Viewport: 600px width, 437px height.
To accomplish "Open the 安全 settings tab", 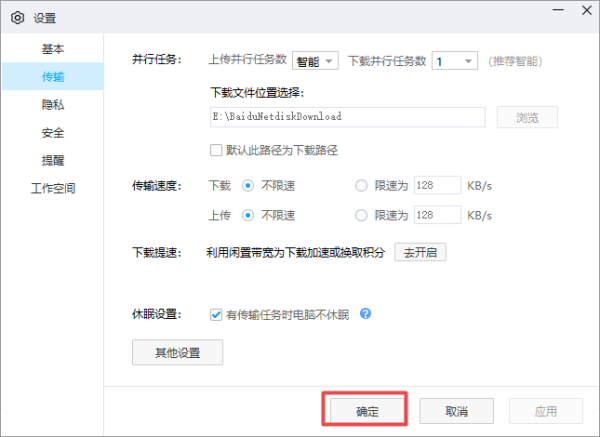I will 53,132.
